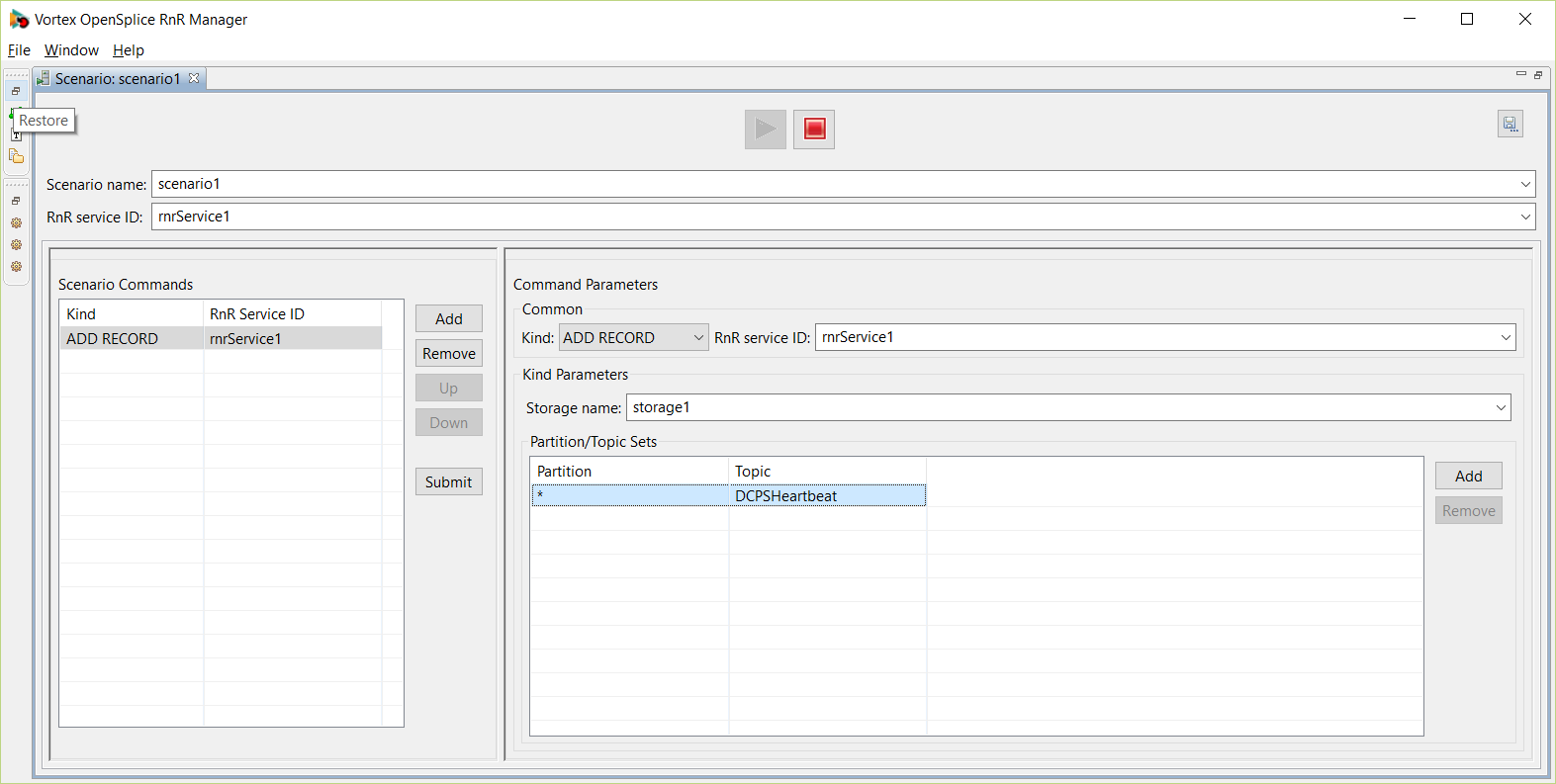Select the DCPSHeartbeat topic cell

(x=827, y=495)
